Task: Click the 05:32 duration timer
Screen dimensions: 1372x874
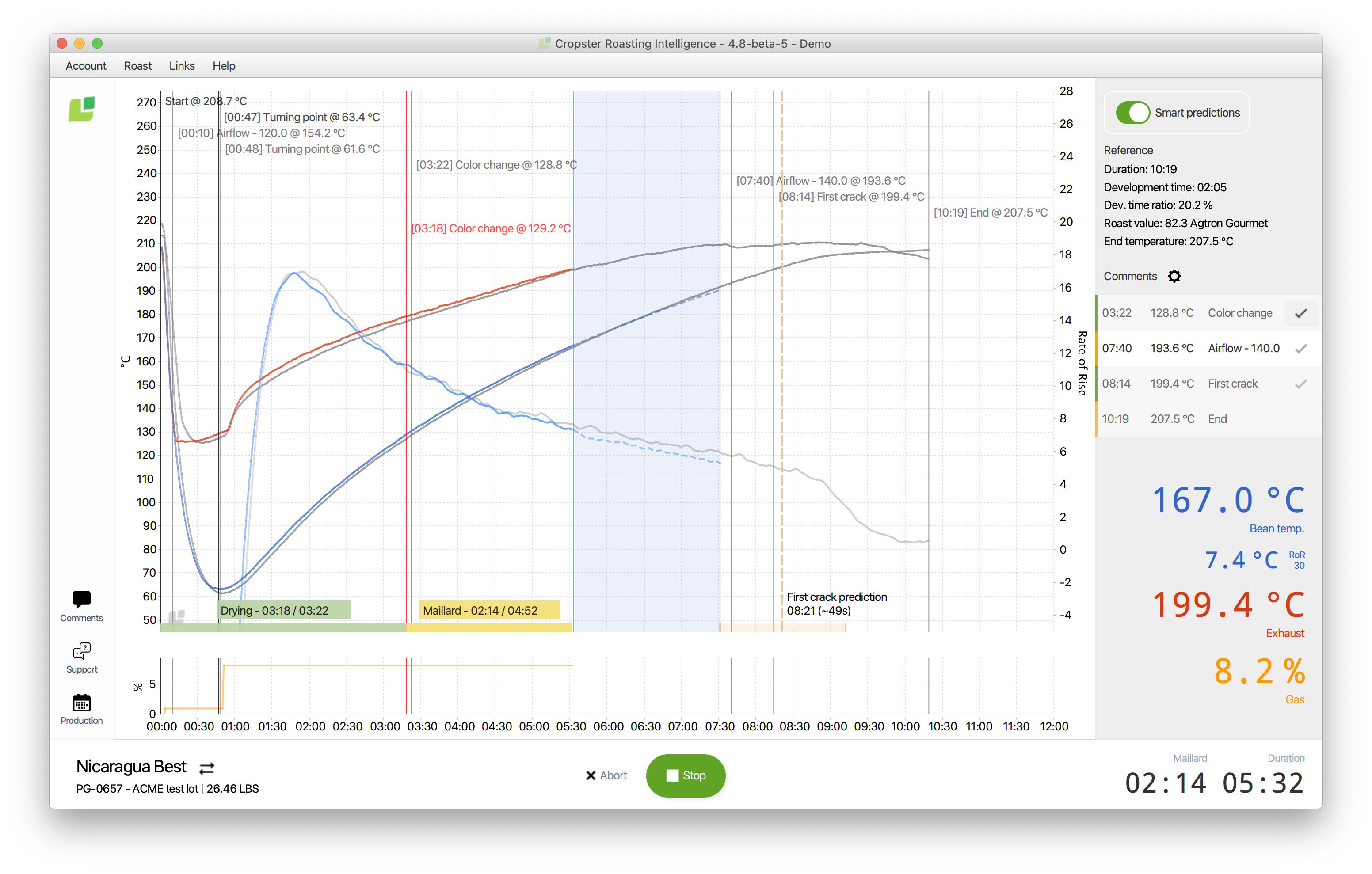Action: pyautogui.click(x=1263, y=783)
